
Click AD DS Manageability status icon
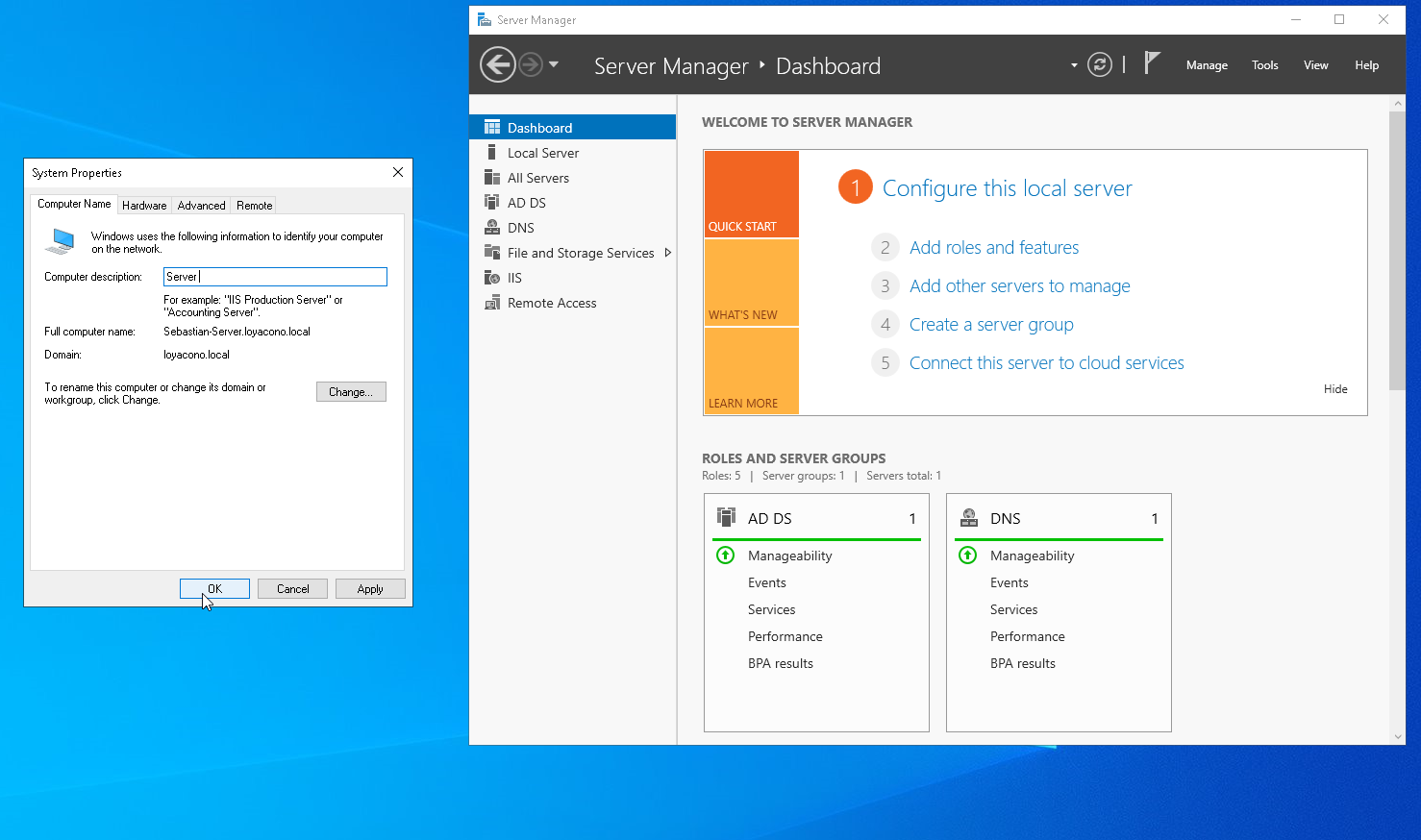coord(726,556)
